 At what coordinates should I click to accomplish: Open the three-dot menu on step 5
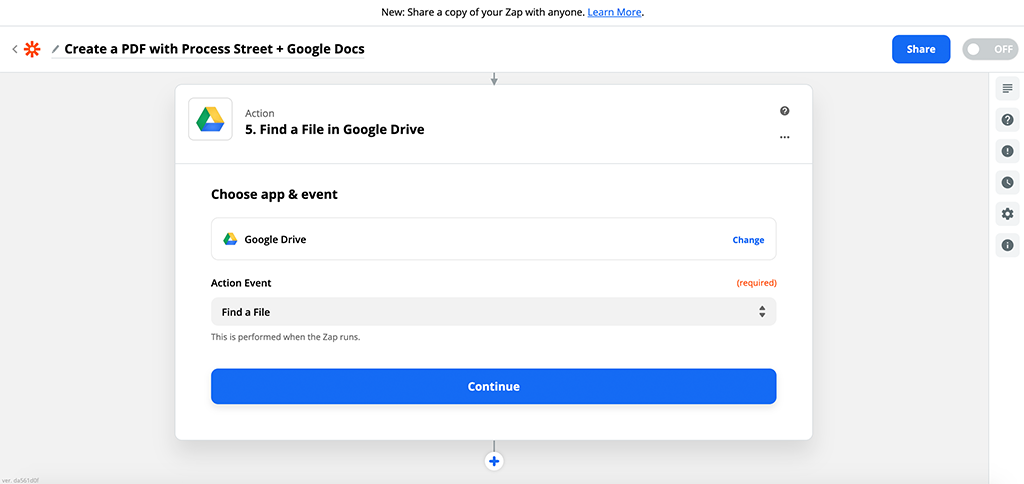tap(785, 137)
